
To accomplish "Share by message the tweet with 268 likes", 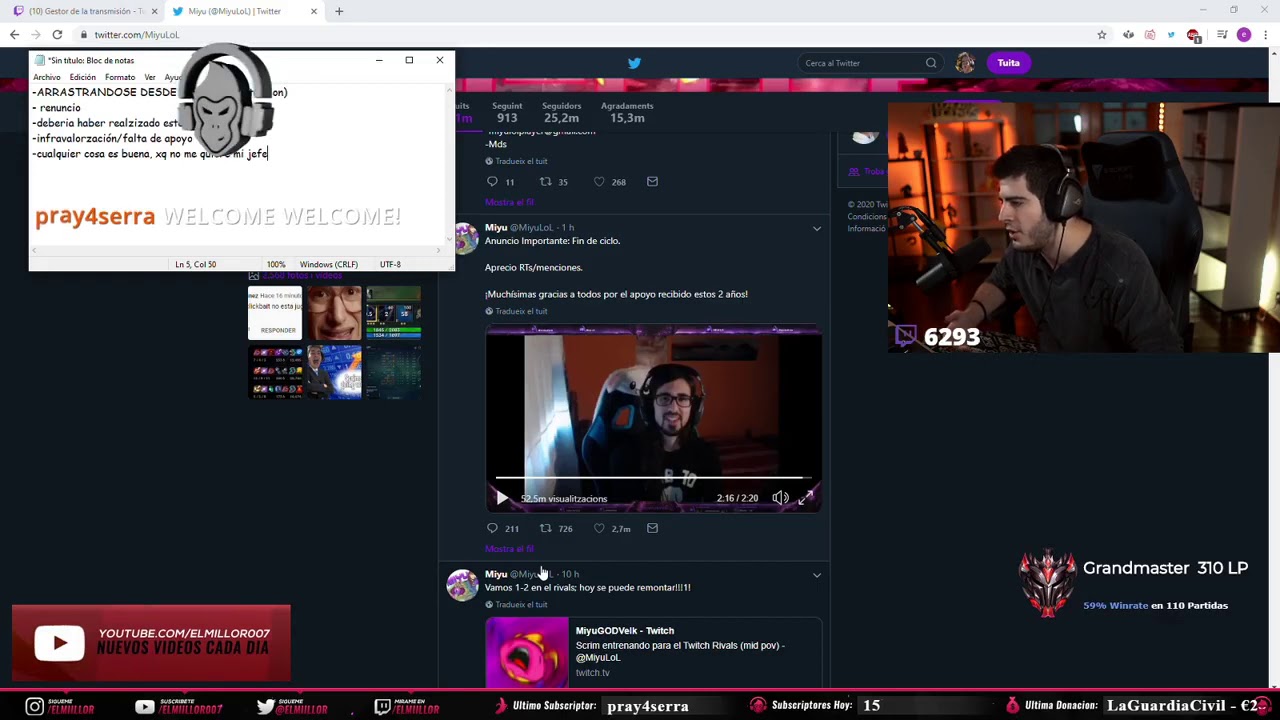I will pyautogui.click(x=652, y=182).
